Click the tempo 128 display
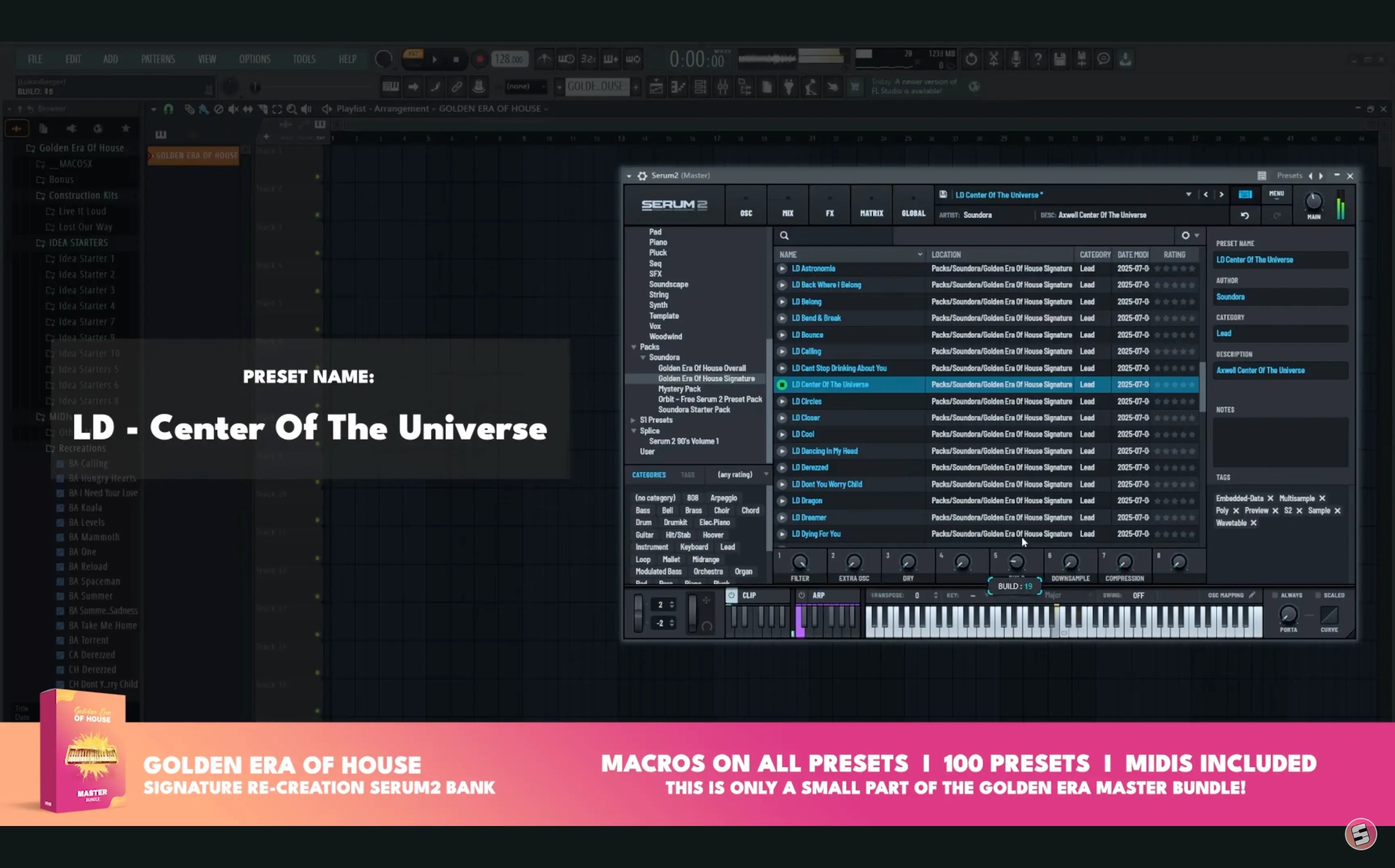Image resolution: width=1395 pixels, height=868 pixels. coord(509,59)
